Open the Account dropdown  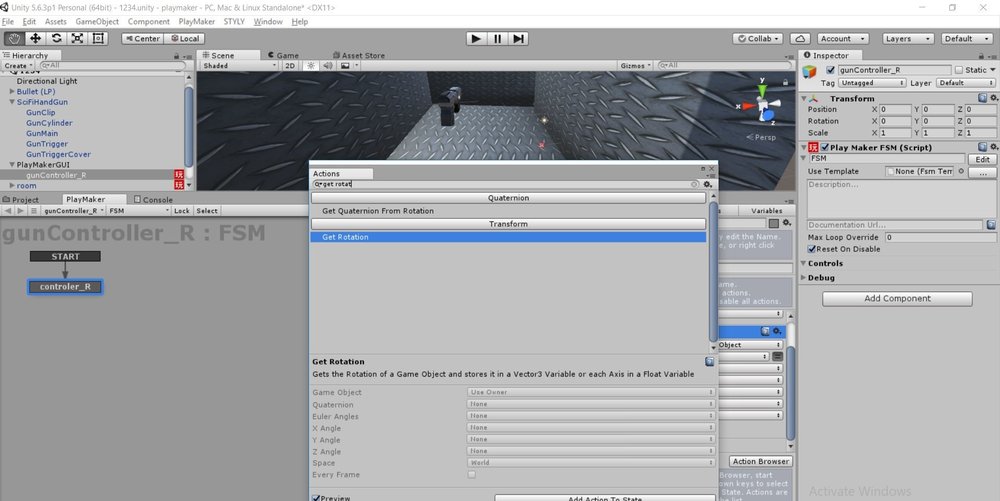click(x=842, y=38)
